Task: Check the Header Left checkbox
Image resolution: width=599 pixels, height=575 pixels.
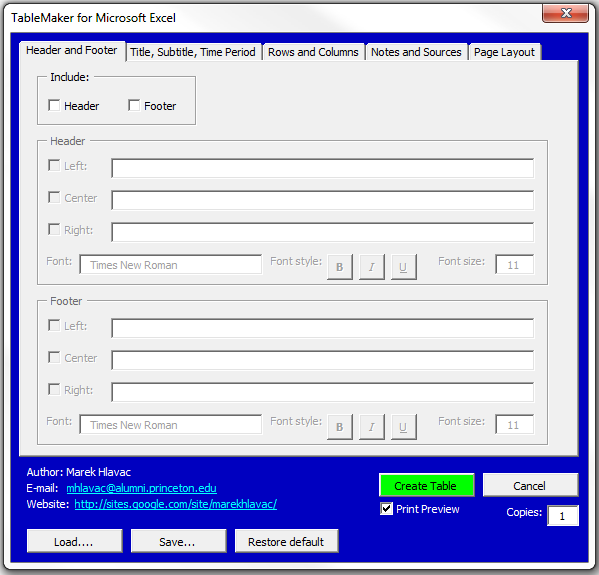Action: (54, 165)
